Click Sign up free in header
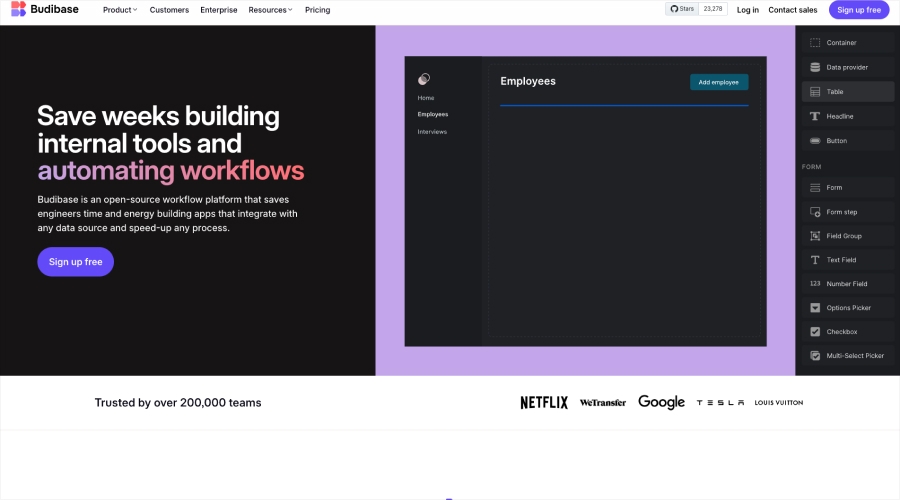The image size is (900, 500). (859, 10)
